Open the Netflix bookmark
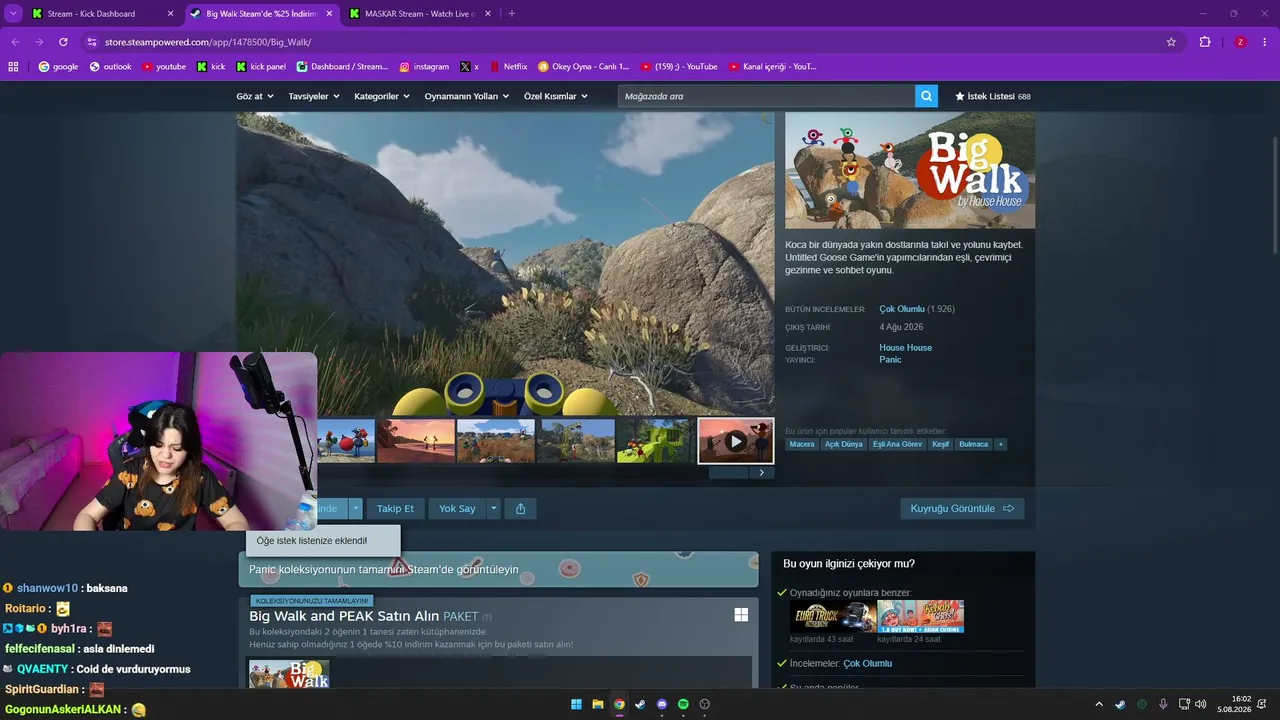The height and width of the screenshot is (720, 1280). (508, 67)
